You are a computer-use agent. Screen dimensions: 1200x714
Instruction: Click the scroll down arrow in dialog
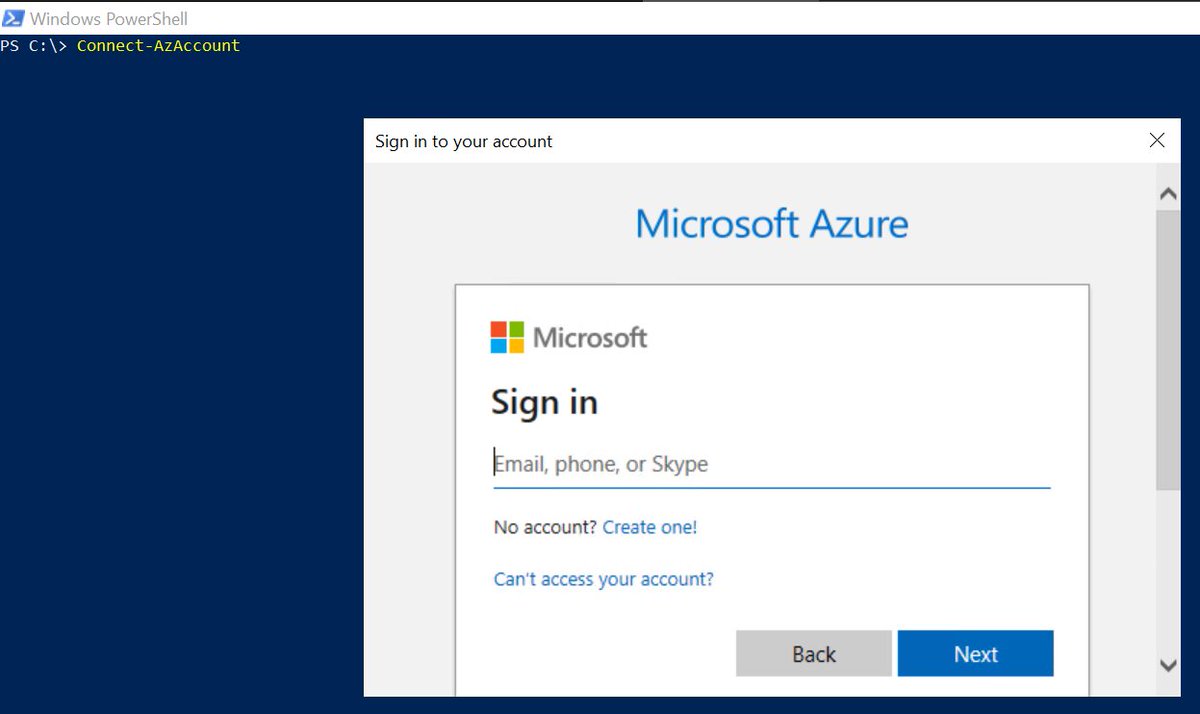(x=1168, y=665)
